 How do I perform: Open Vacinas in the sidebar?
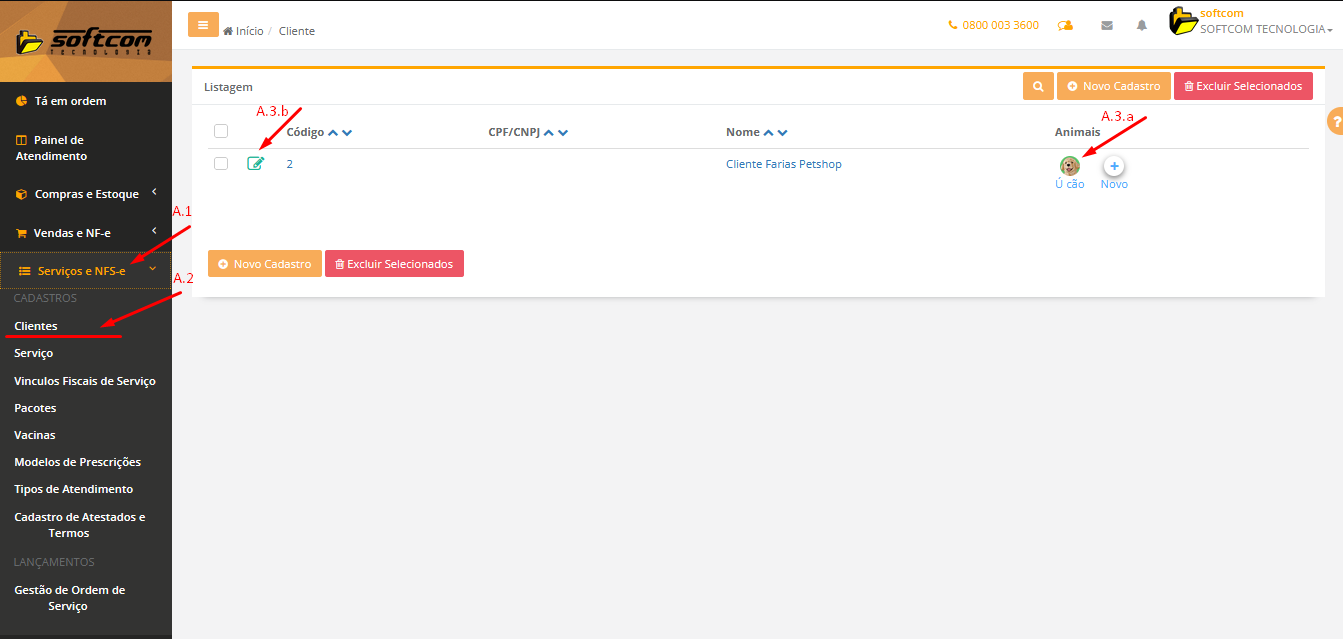[35, 435]
